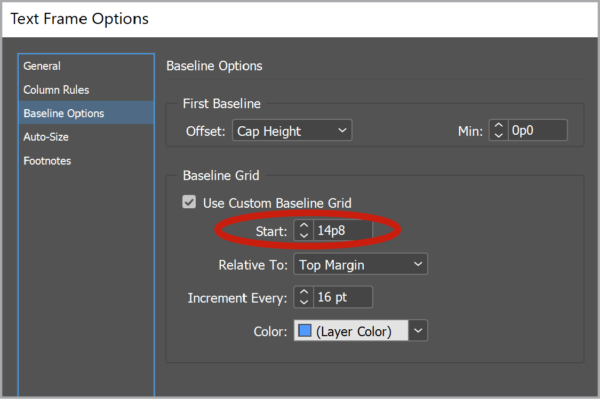Open the Color dropdown arrow

pyautogui.click(x=418, y=330)
